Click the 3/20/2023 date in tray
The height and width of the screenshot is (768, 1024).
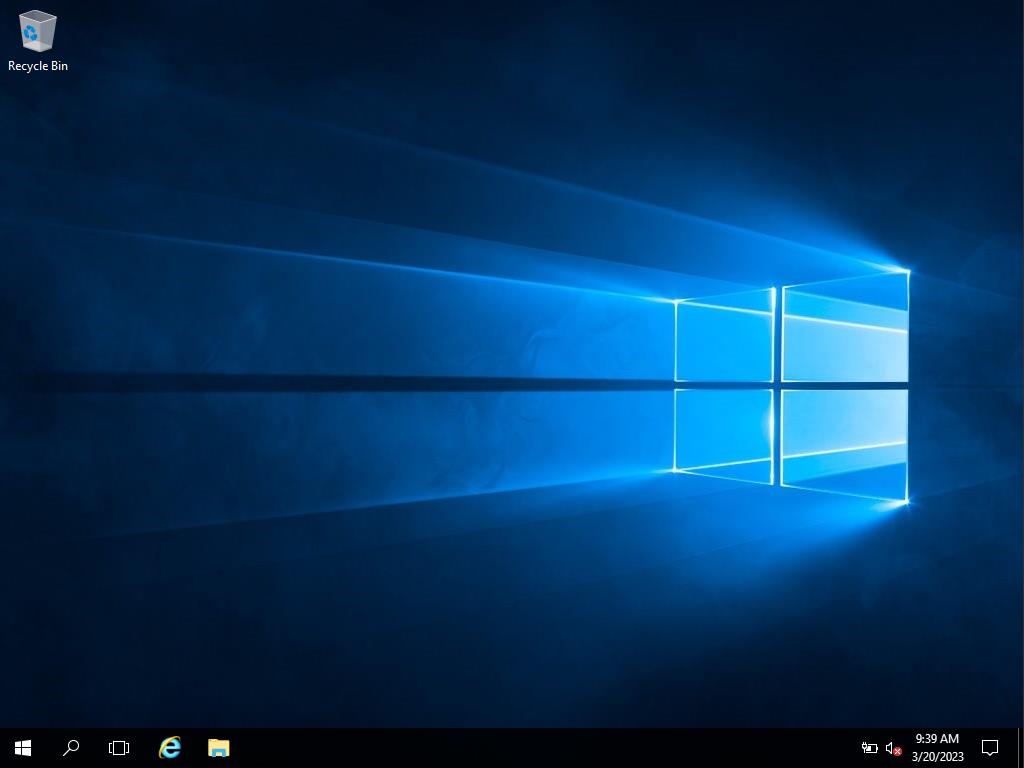coord(937,757)
